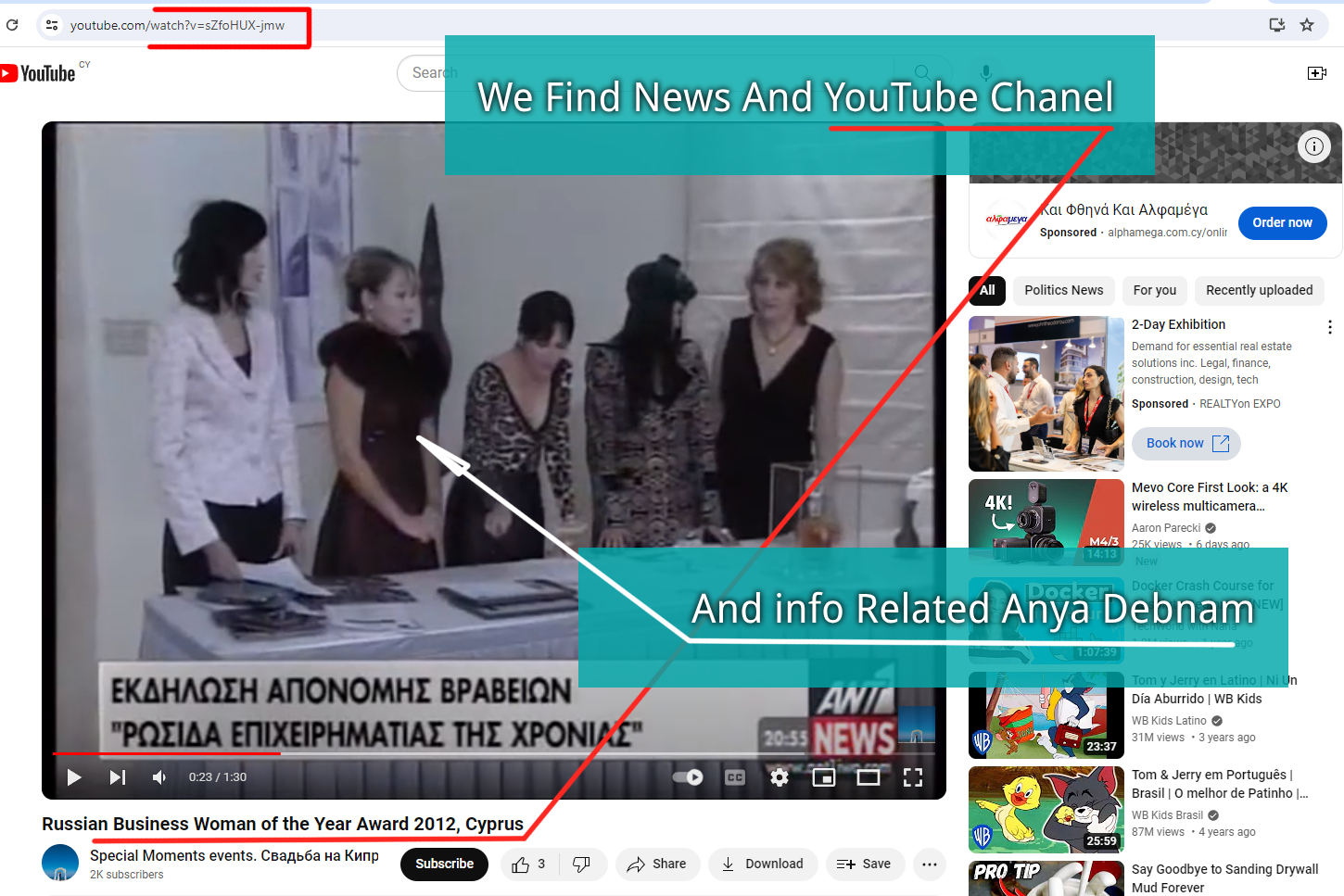Play the video
The image size is (1344, 896).
(x=74, y=777)
